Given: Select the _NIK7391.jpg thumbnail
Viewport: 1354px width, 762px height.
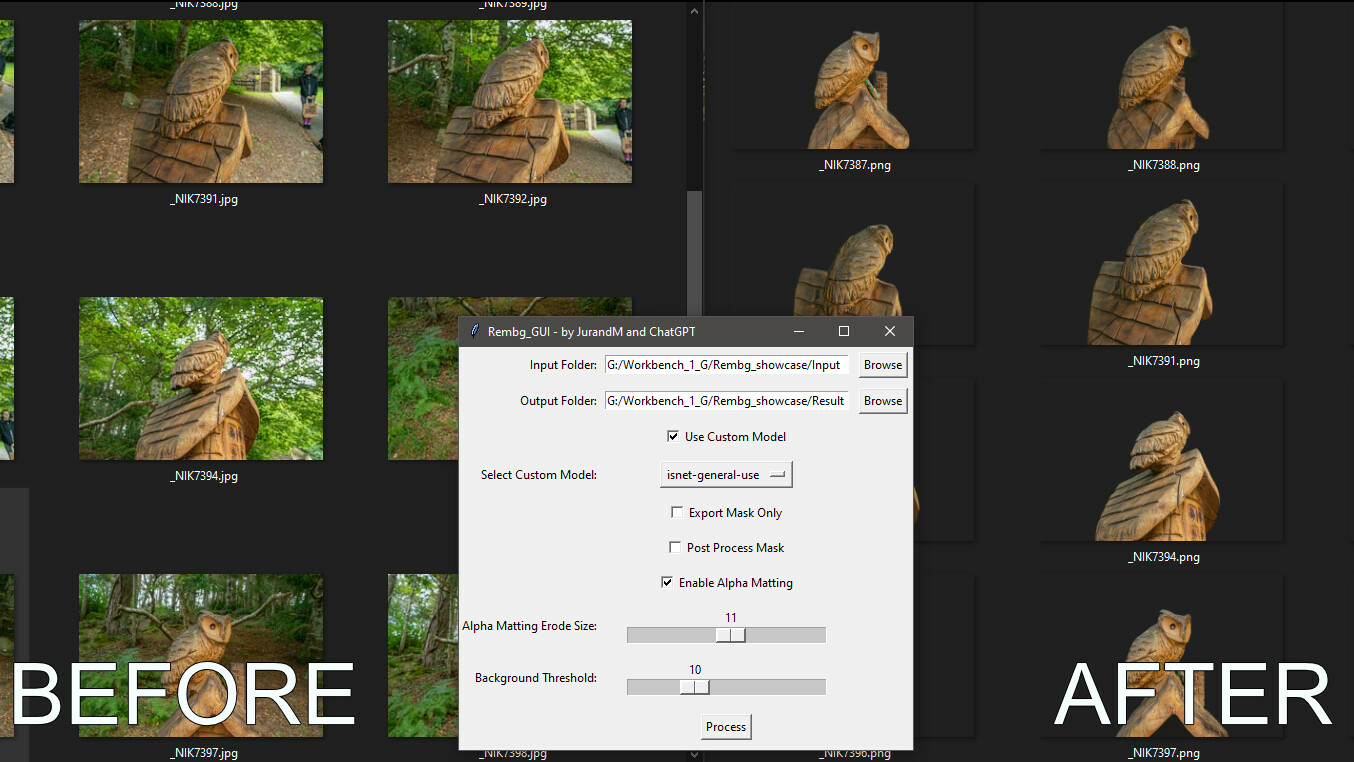Looking at the screenshot, I should click(201, 102).
